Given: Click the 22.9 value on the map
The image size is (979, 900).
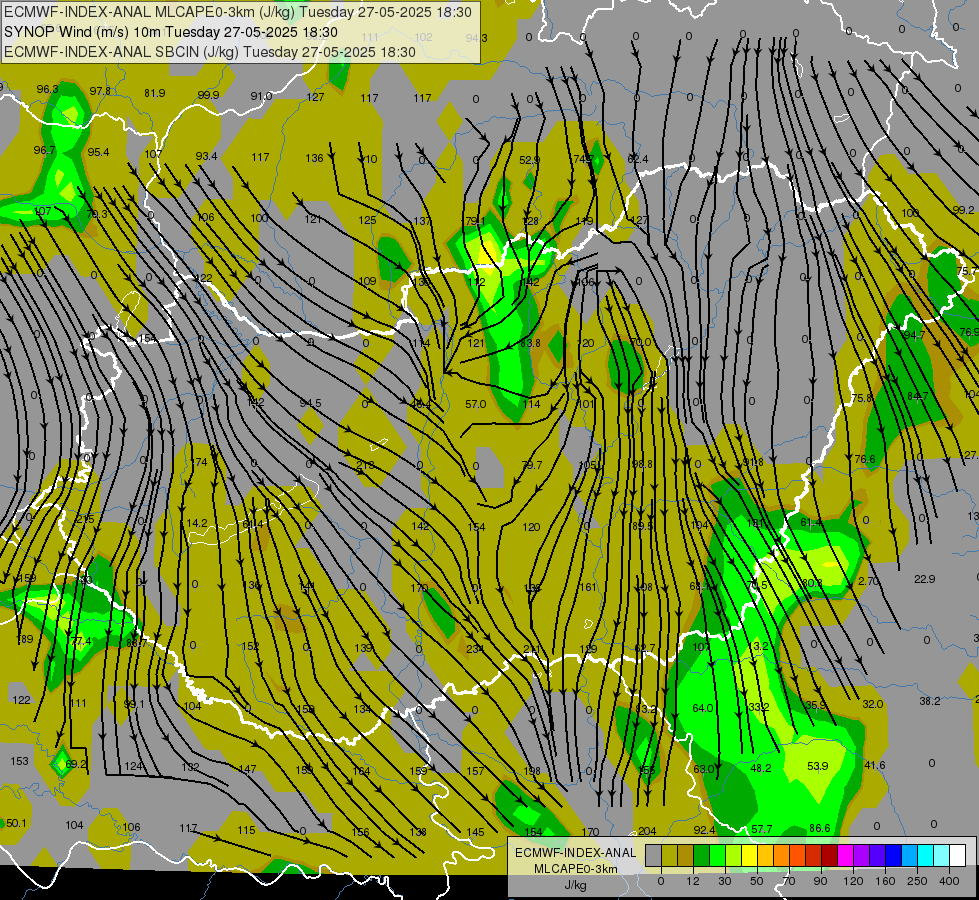Looking at the screenshot, I should [x=925, y=579].
